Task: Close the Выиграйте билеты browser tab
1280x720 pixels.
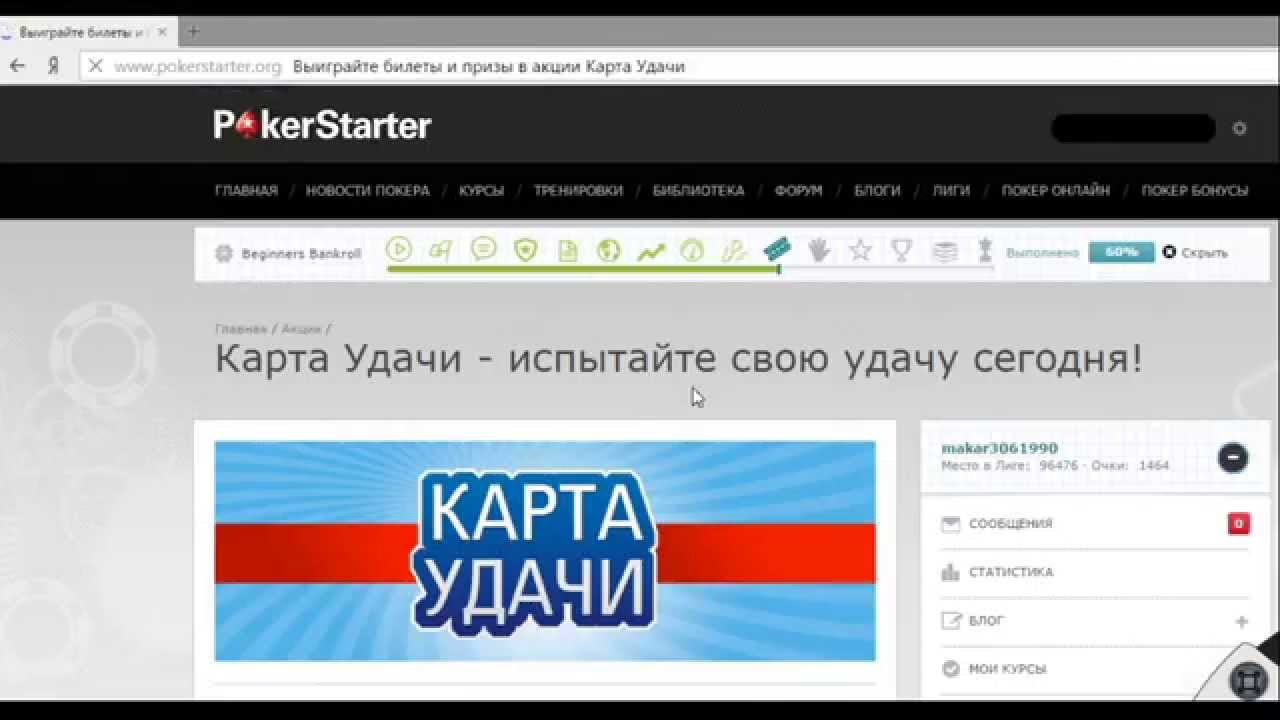Action: (x=162, y=32)
